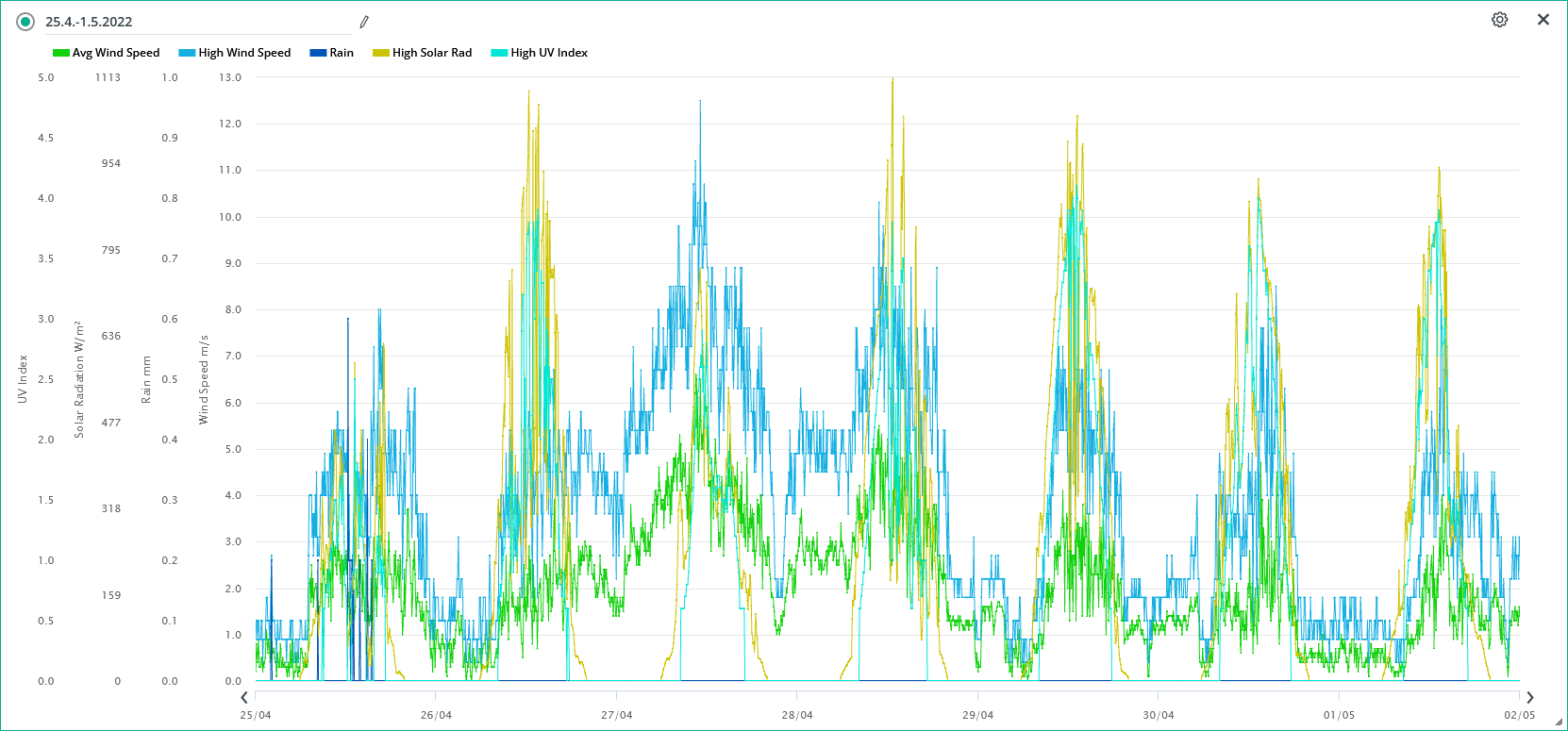The width and height of the screenshot is (1568, 731).
Task: Click the Wind Speed m/s axis title
Action: [x=203, y=379]
